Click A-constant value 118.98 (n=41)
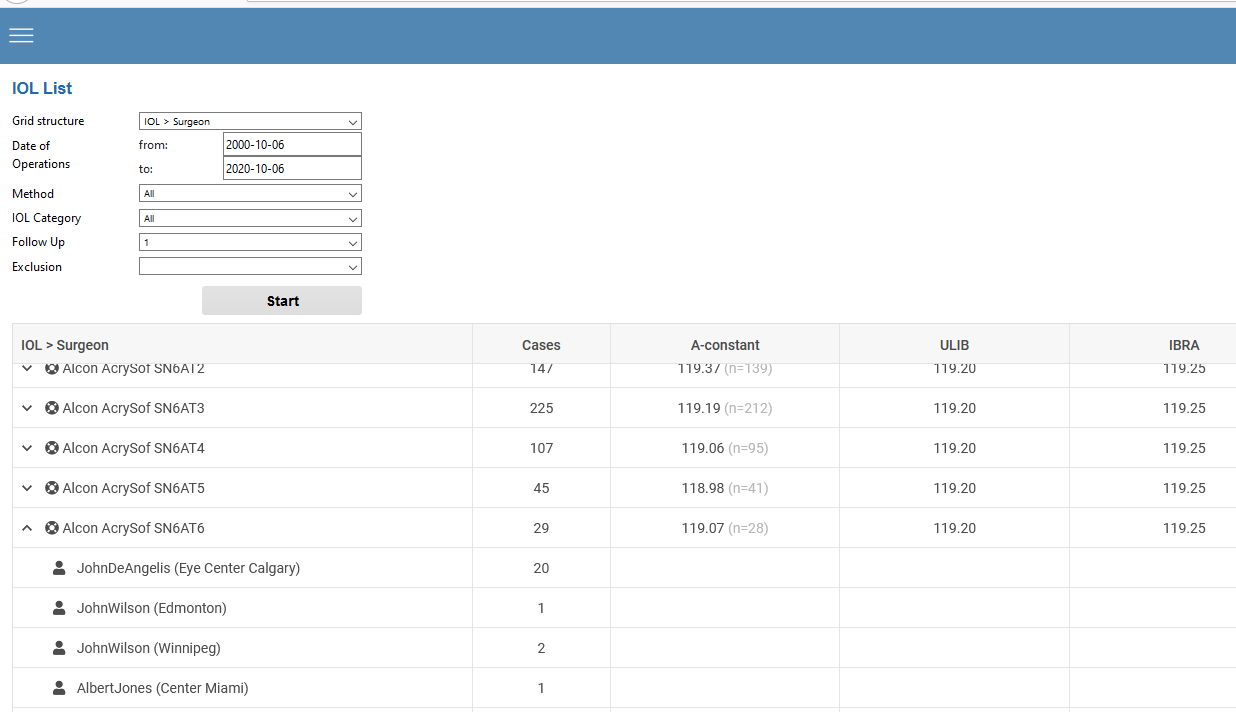Screen dimensions: 1236x712 [725, 488]
